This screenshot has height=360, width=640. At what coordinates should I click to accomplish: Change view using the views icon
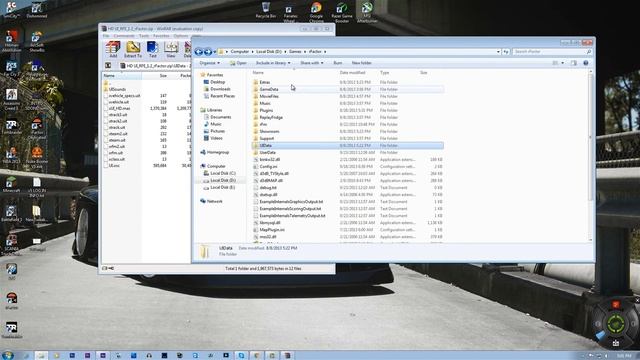555,63
